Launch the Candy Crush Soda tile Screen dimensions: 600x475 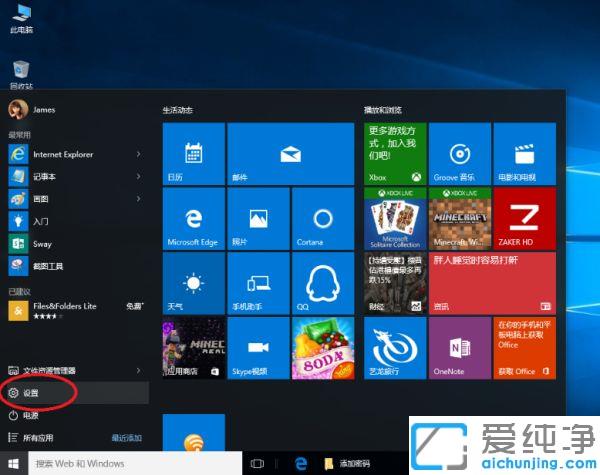[323, 348]
